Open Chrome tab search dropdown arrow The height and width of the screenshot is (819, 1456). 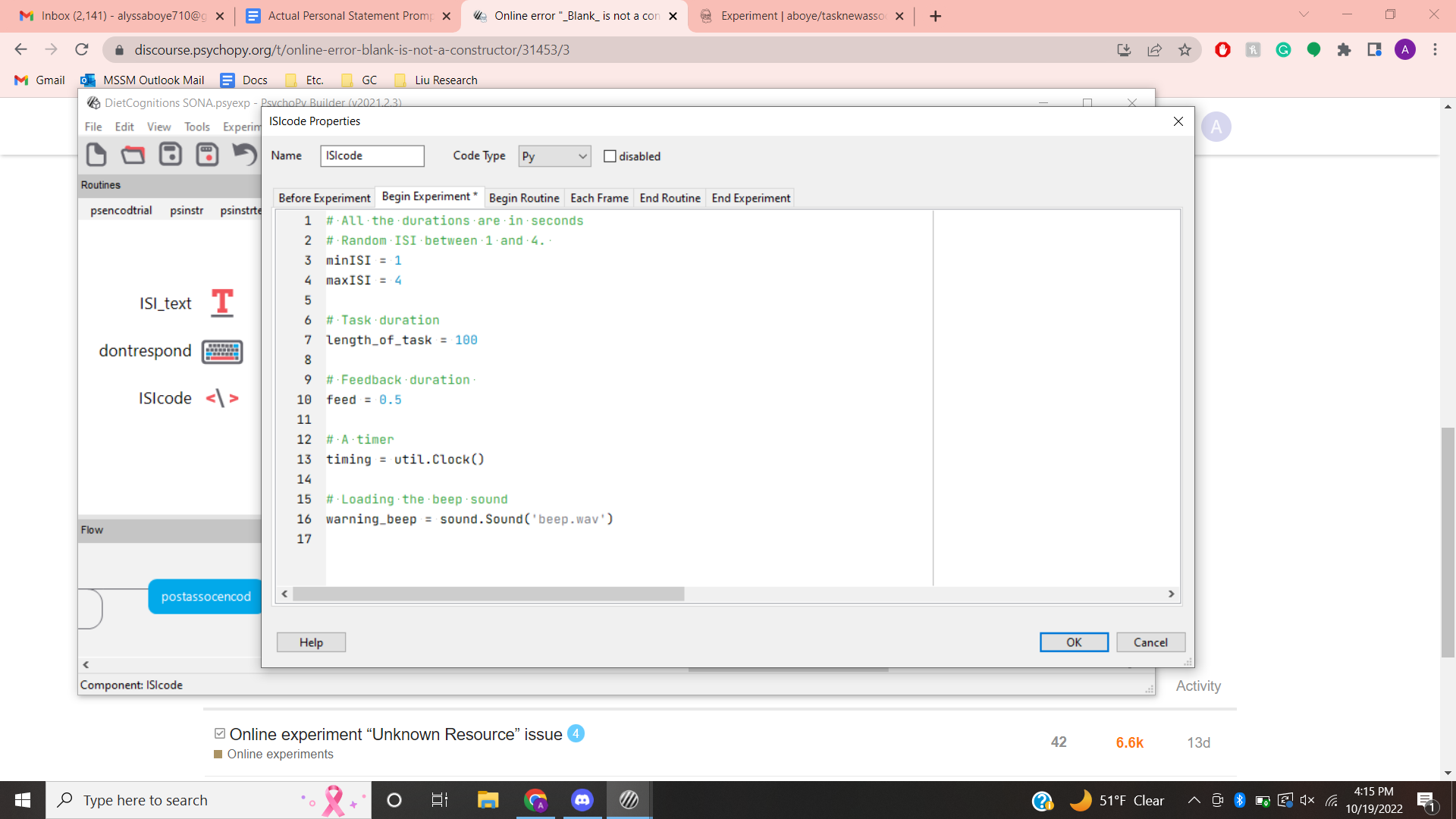[x=1304, y=15]
